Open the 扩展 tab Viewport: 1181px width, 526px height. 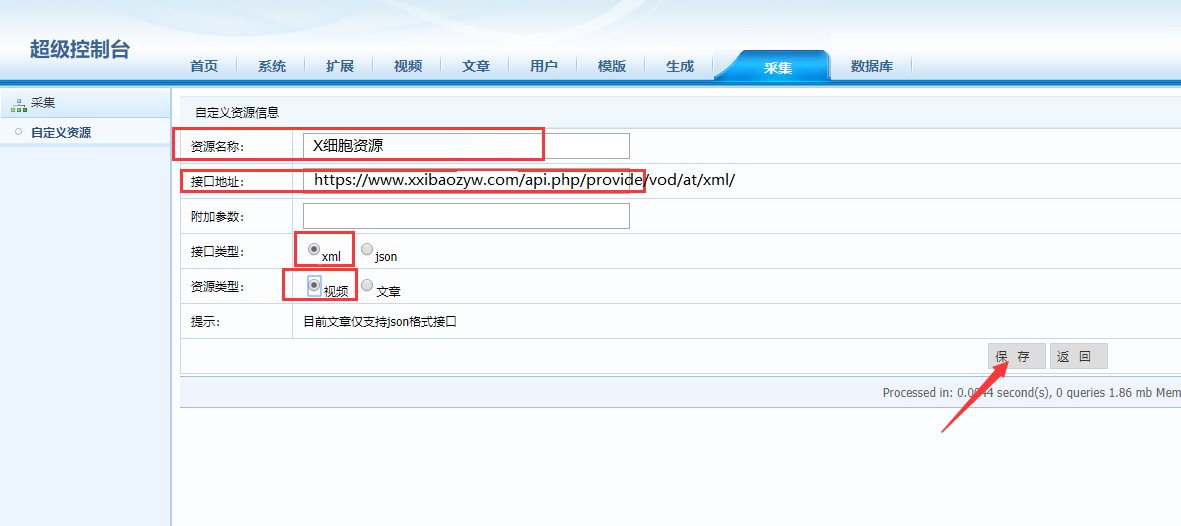340,66
